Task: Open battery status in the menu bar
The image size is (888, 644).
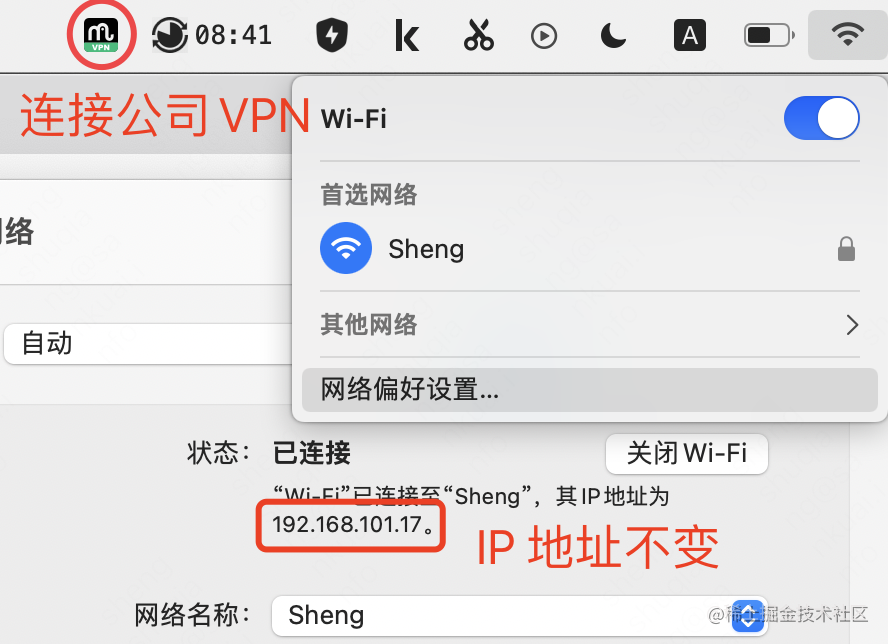Action: 769,36
